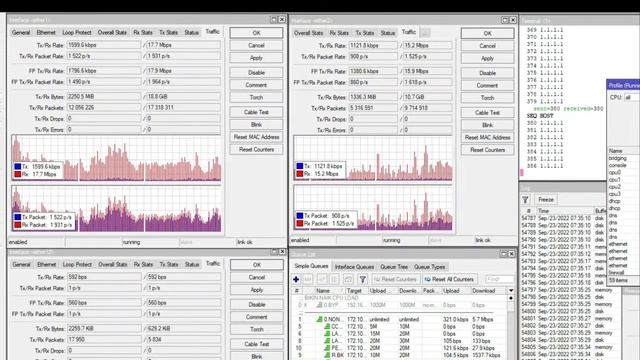Click the disable cross icon in Queue List

[334, 279]
